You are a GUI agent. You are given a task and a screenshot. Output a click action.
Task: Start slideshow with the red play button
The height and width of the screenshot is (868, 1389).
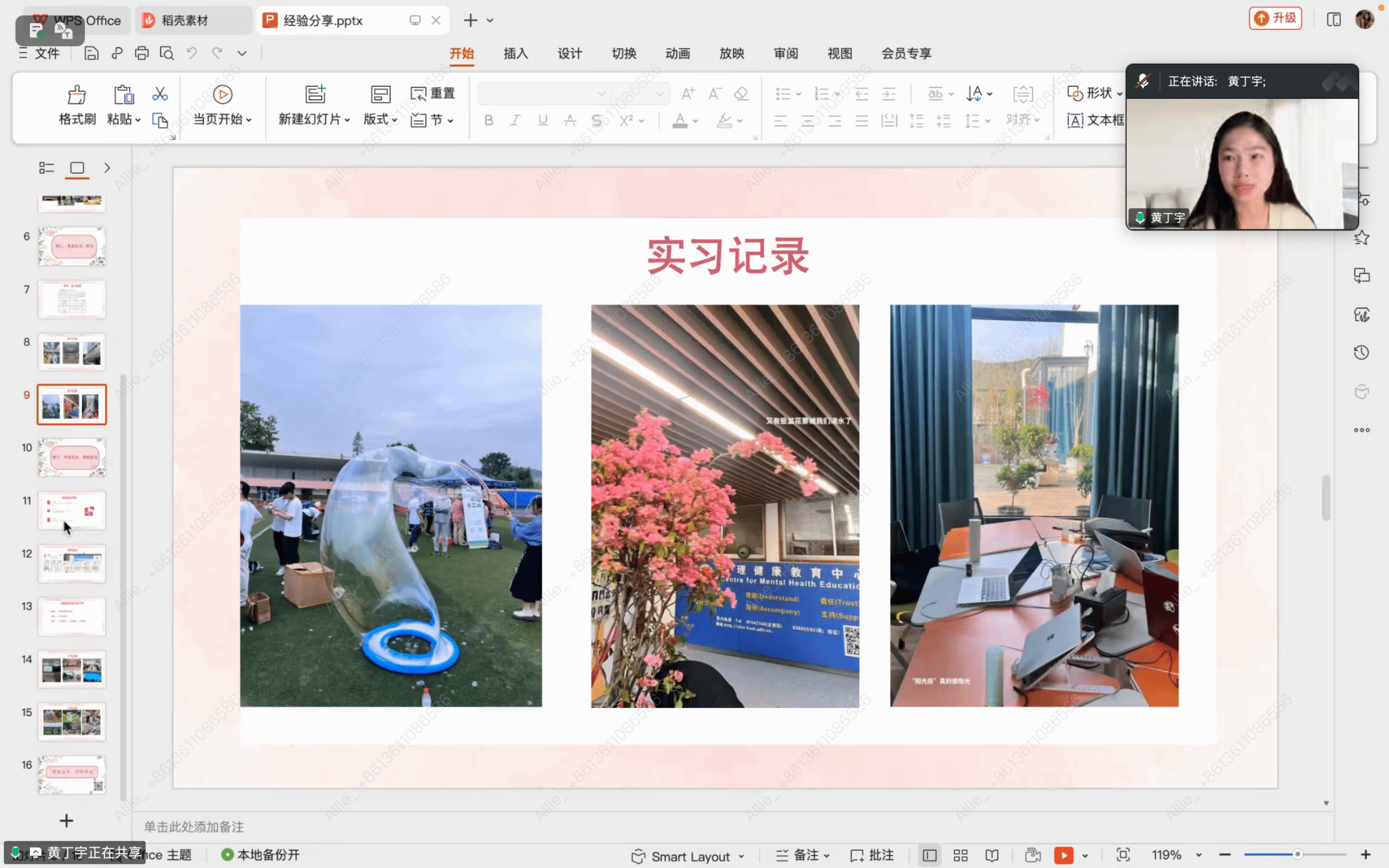coord(1063,855)
